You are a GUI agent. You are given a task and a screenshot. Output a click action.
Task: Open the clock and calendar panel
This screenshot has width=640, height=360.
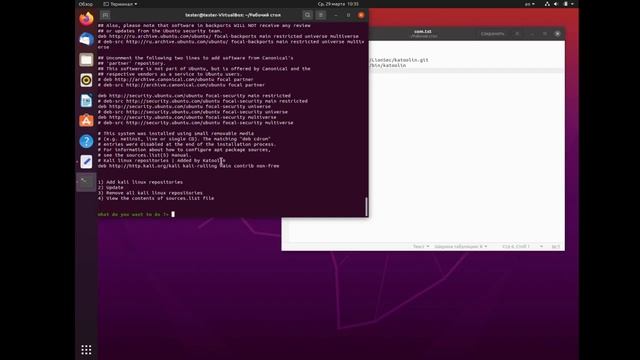point(338,4)
